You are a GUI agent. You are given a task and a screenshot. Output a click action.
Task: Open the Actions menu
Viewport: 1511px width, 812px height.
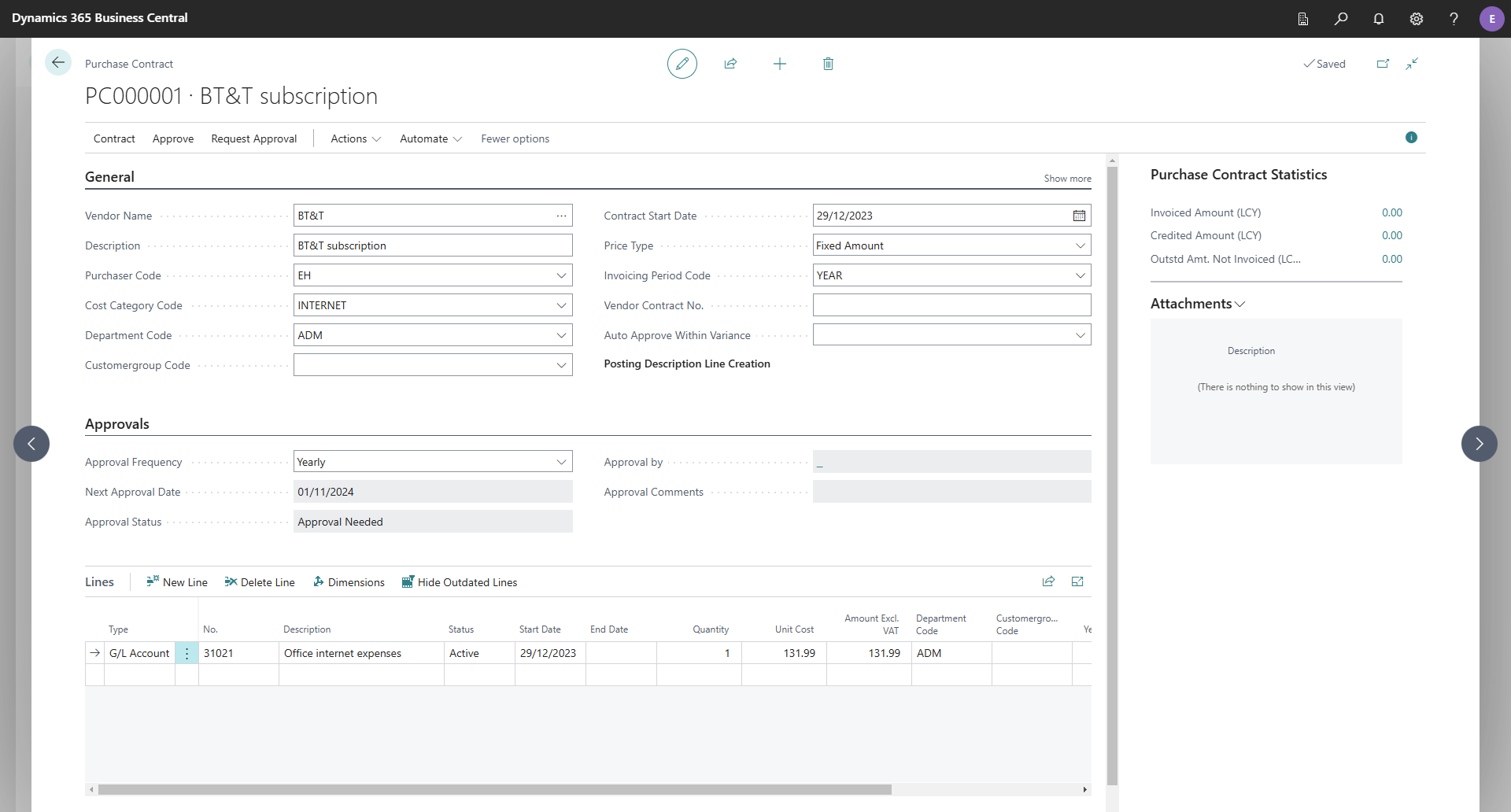point(356,138)
